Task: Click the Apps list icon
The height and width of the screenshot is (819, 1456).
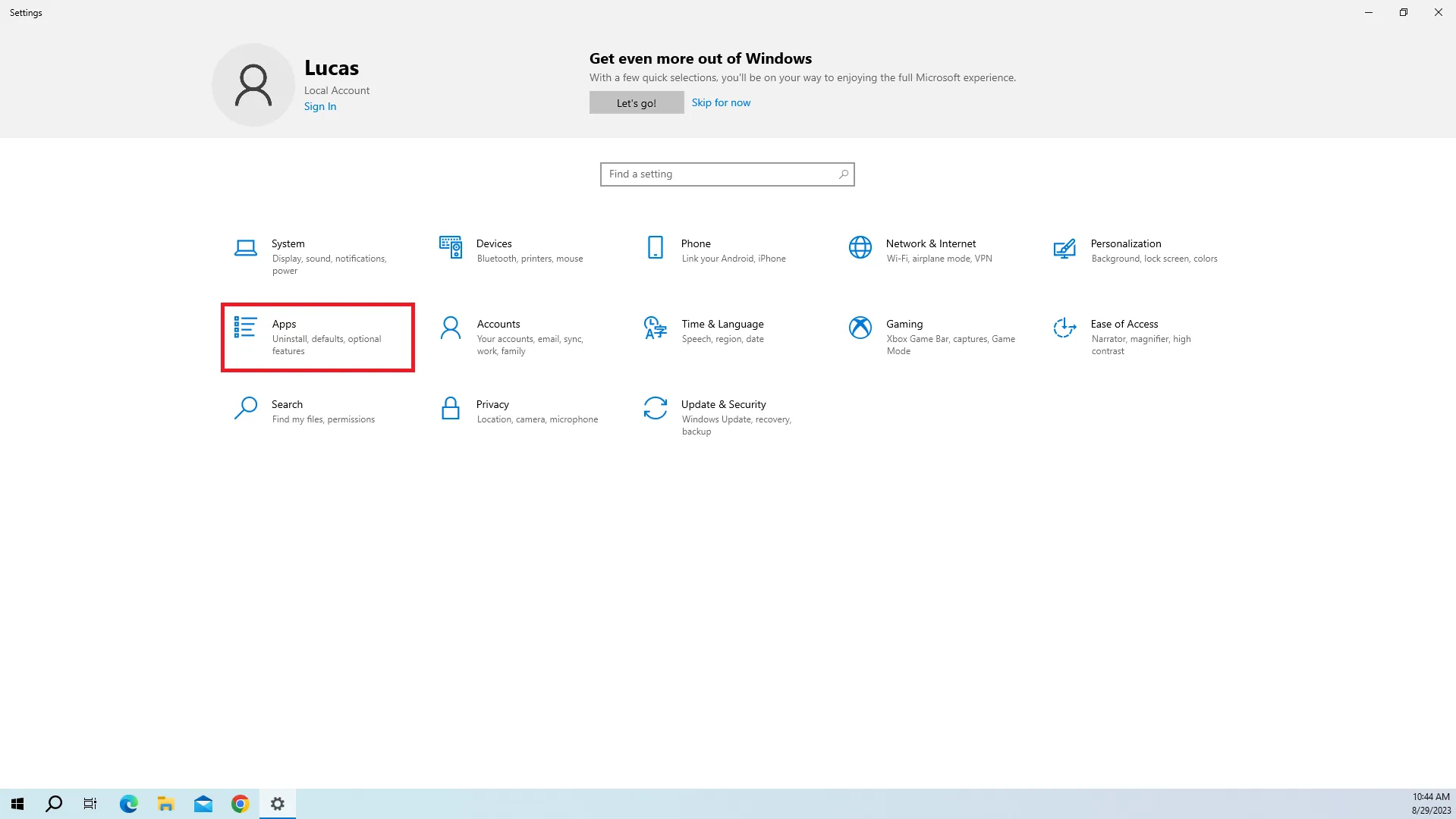Action: [x=245, y=328]
